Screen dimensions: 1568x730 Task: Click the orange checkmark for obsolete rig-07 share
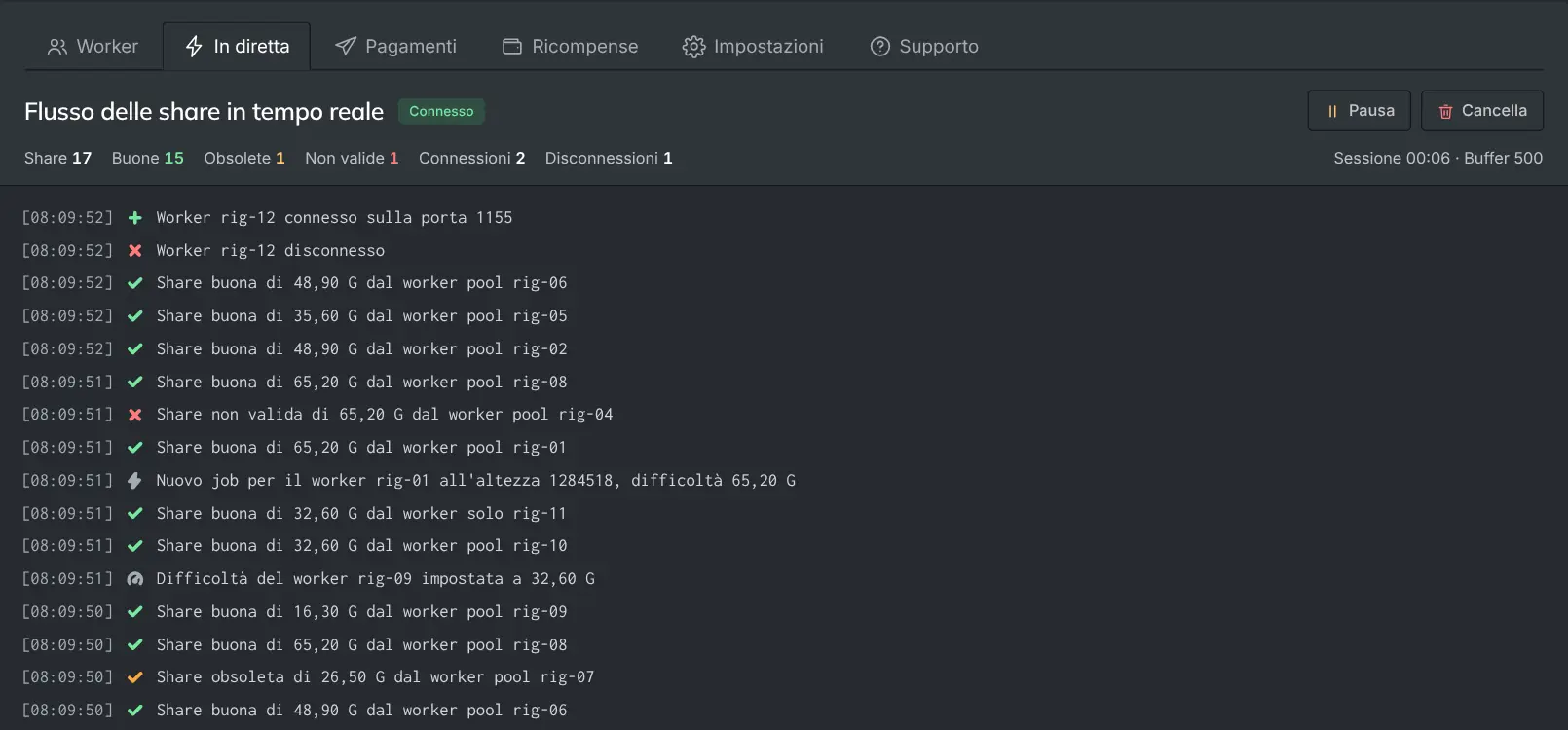[x=135, y=677]
